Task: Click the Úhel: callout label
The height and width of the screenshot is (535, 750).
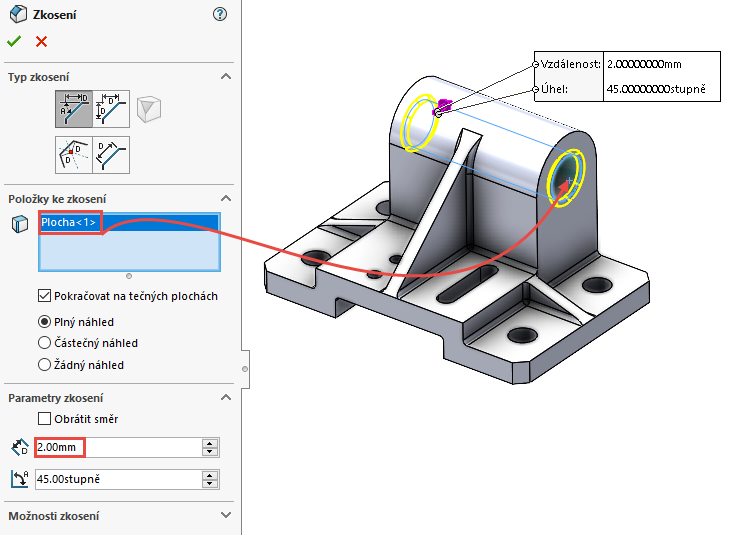Action: coord(554,89)
